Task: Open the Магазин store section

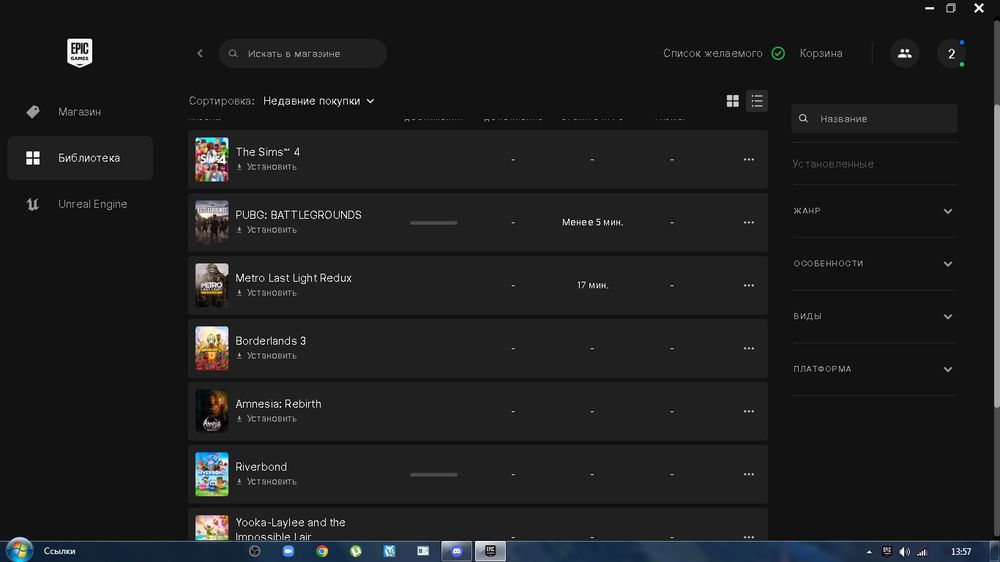Action: click(x=80, y=112)
